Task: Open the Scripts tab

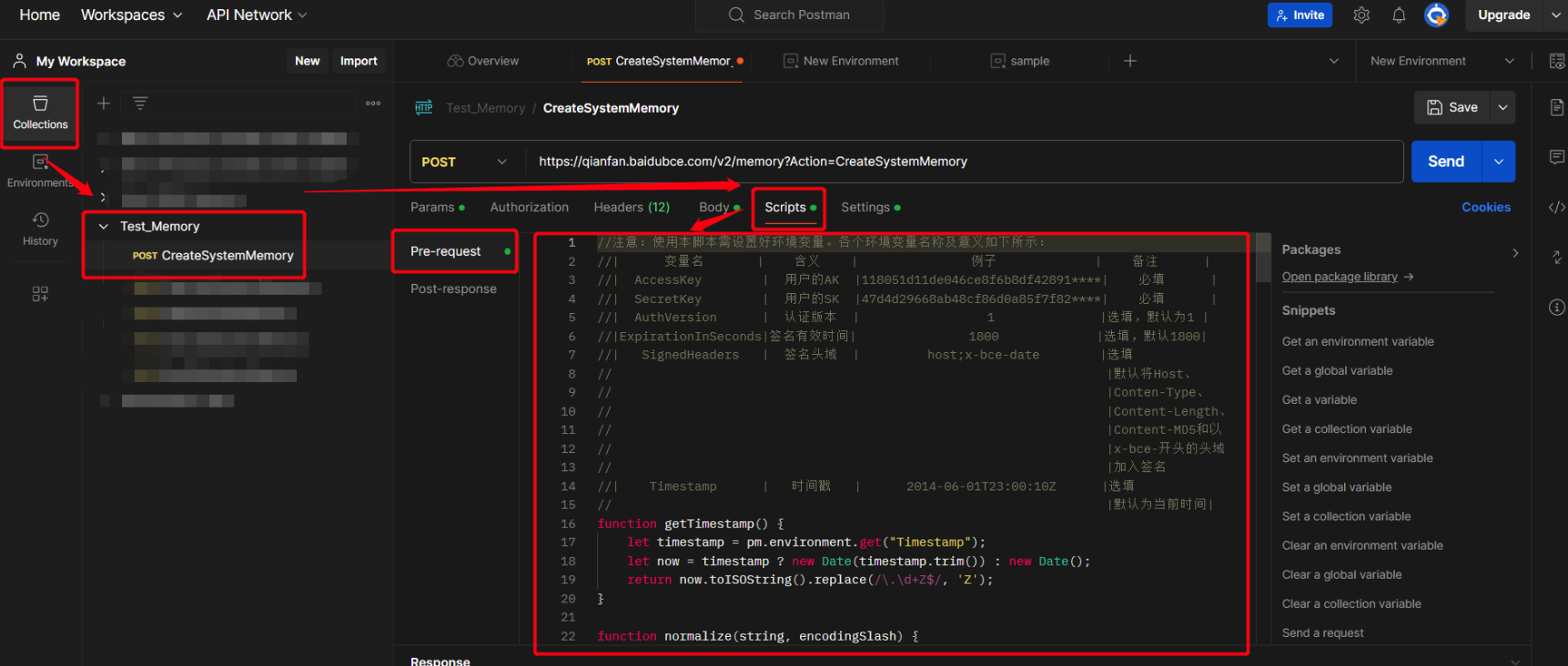Action: coord(790,207)
